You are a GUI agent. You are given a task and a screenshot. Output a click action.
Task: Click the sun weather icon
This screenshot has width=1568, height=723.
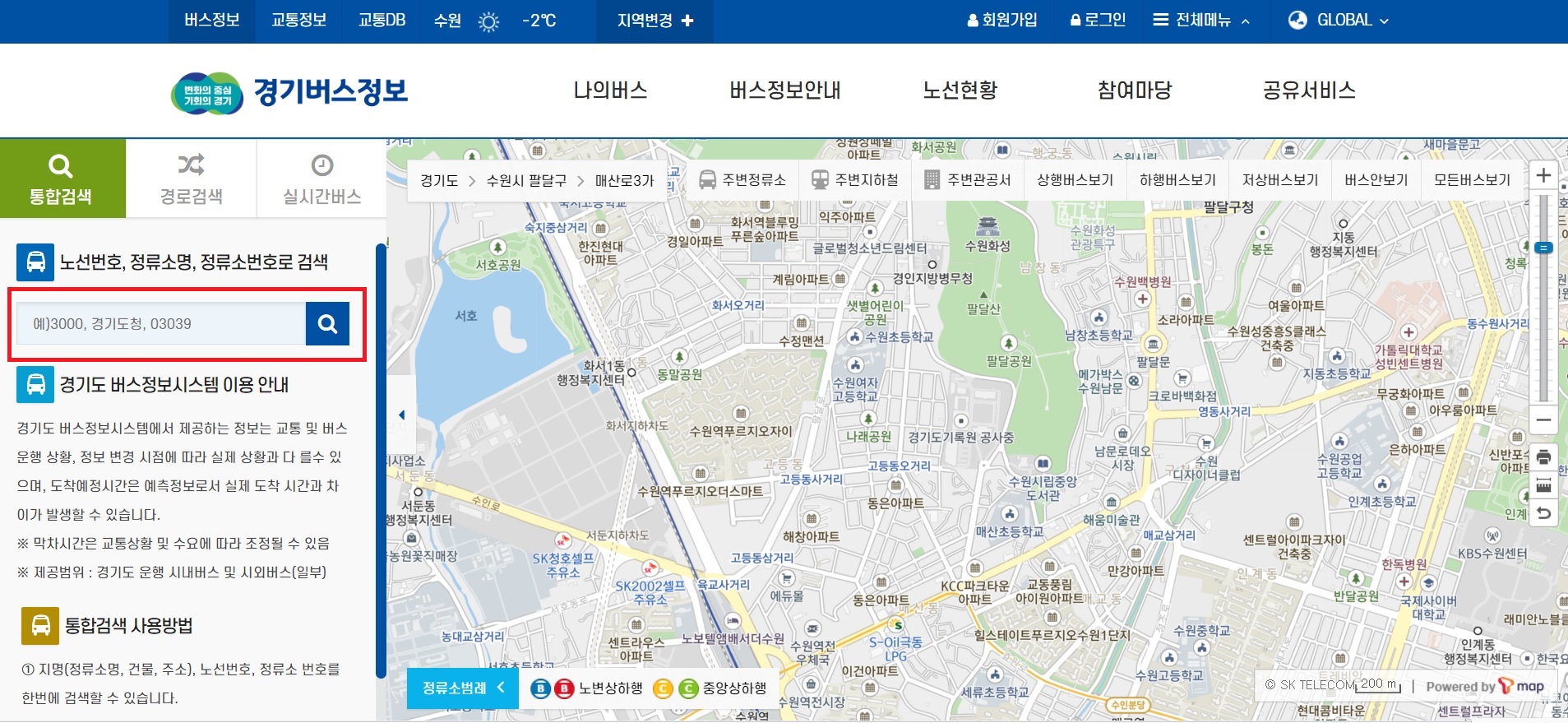click(x=488, y=21)
